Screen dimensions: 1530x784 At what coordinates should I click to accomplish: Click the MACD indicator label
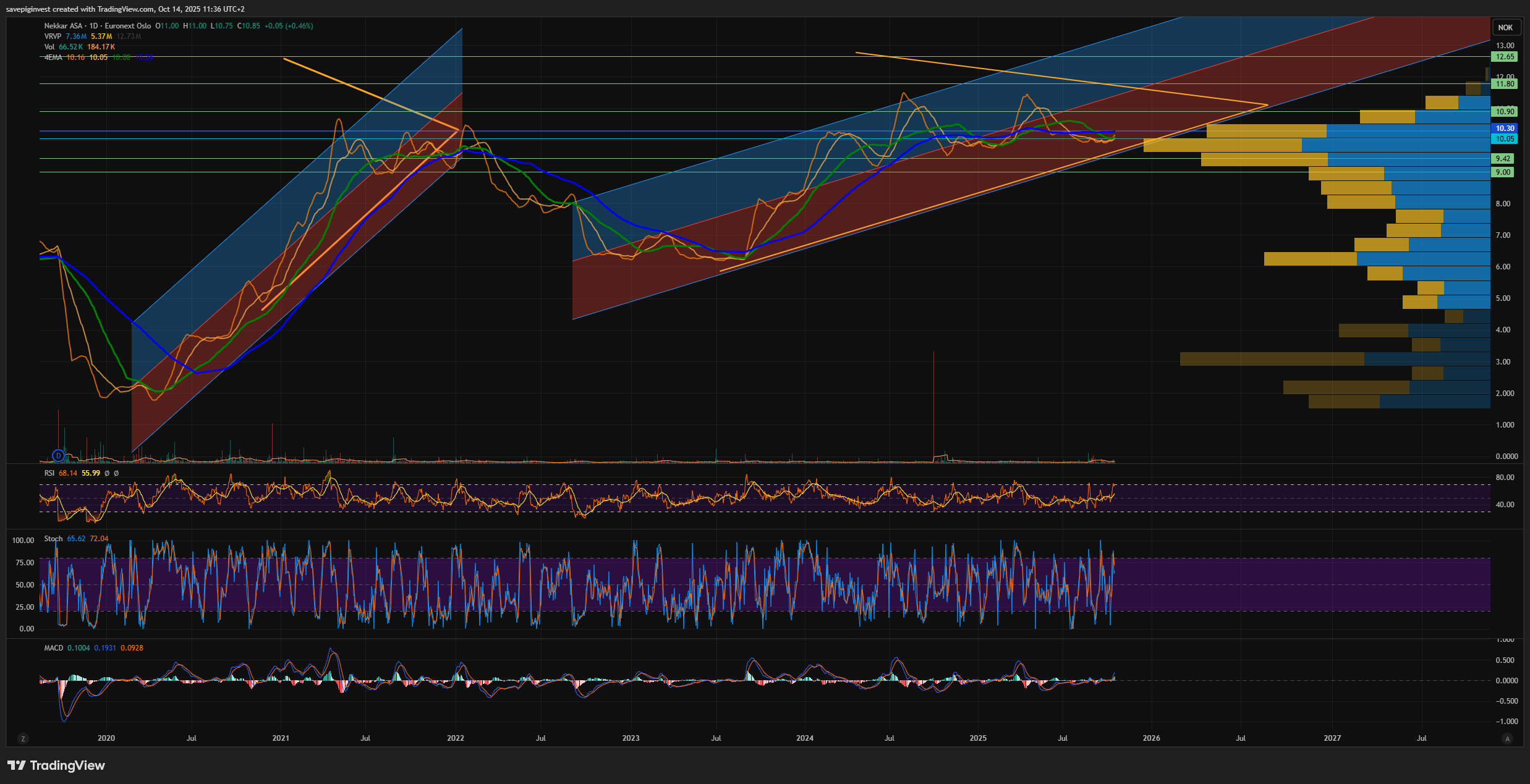[x=53, y=648]
